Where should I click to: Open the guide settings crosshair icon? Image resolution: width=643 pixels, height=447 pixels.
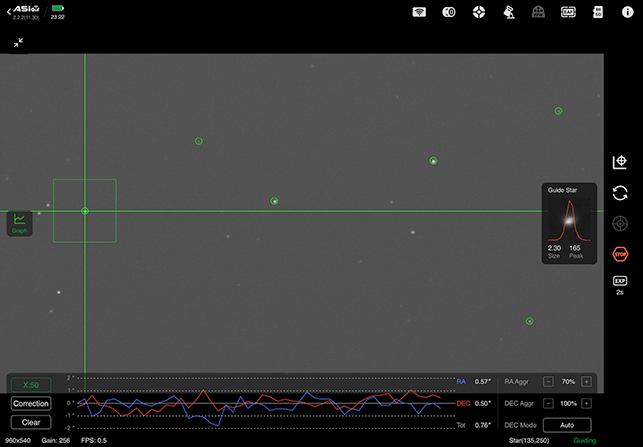(479, 12)
